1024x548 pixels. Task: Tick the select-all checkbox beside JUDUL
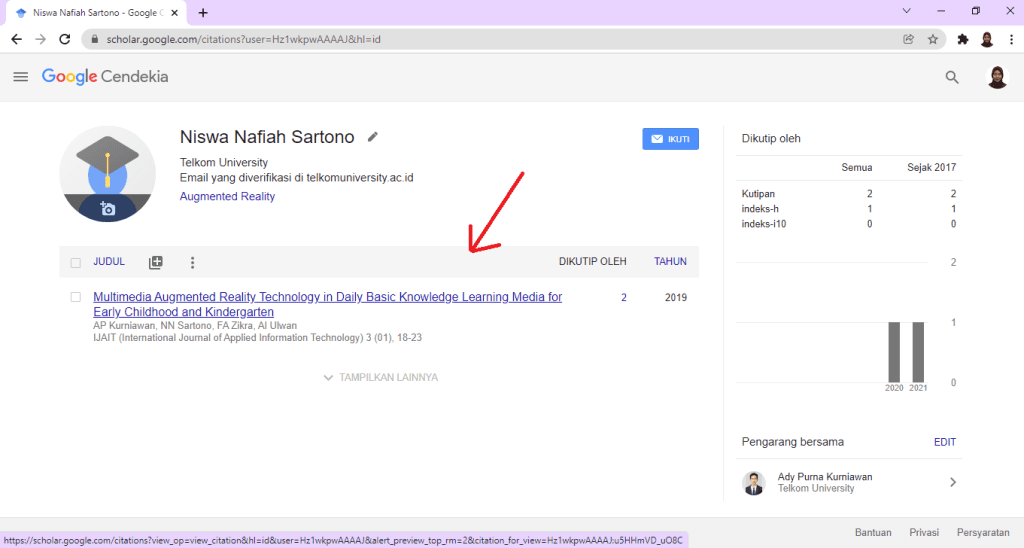[x=76, y=263]
